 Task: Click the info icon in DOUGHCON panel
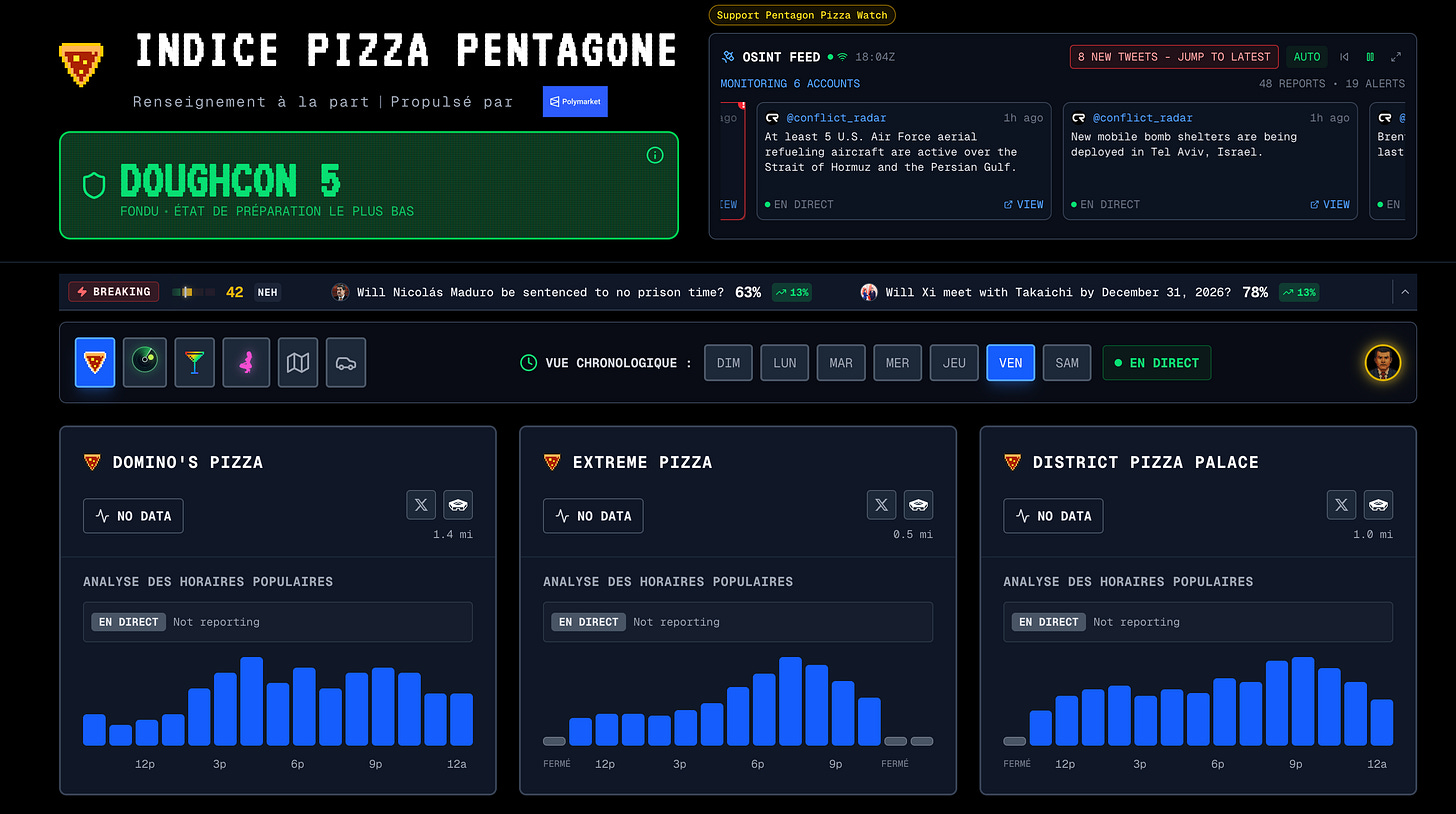click(x=655, y=155)
